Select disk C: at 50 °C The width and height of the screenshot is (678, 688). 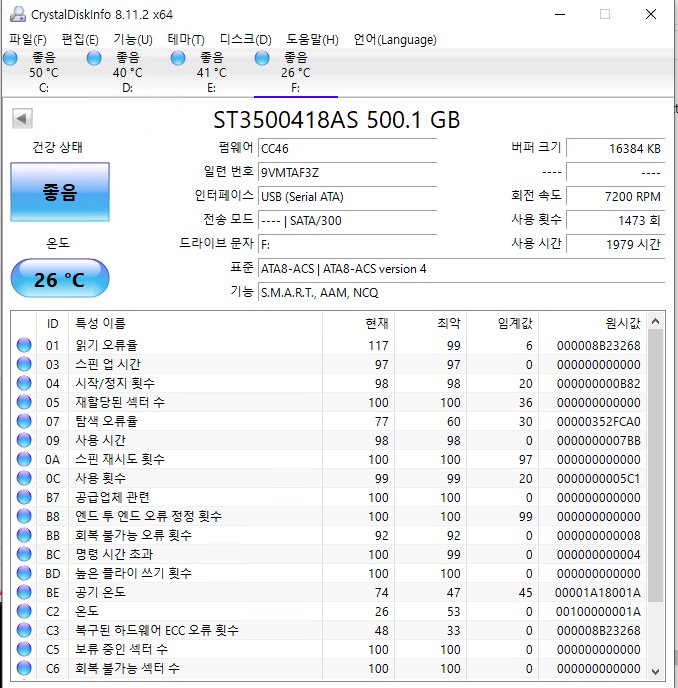[43, 72]
